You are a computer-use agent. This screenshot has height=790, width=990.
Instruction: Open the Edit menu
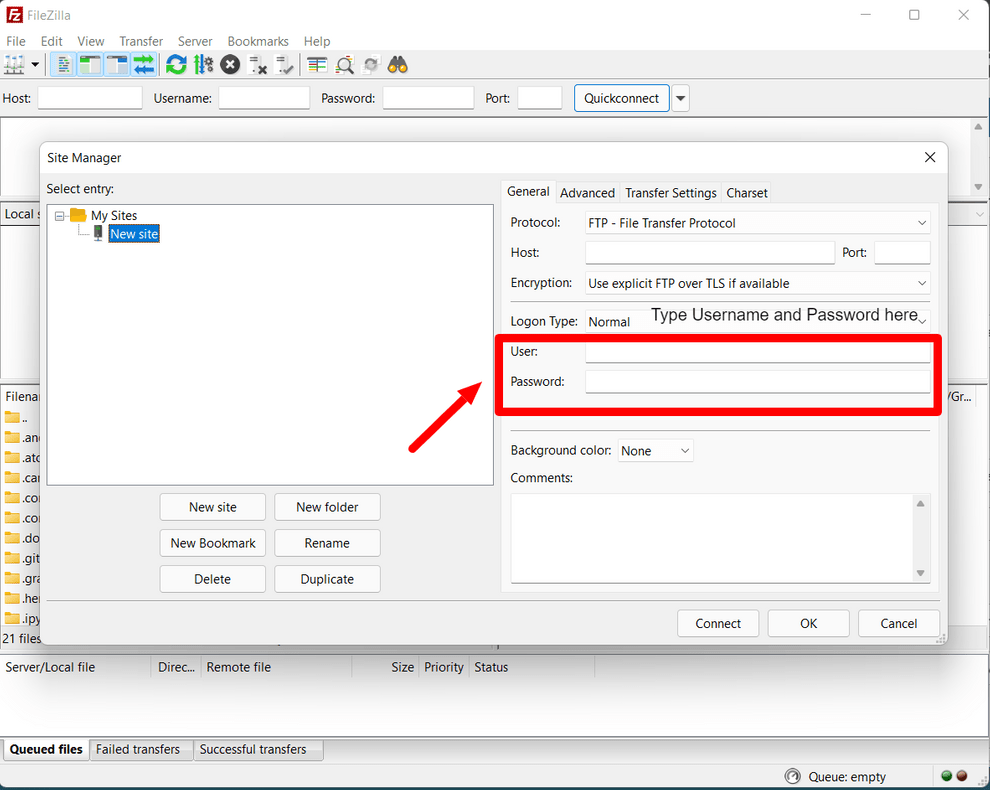pyautogui.click(x=52, y=41)
